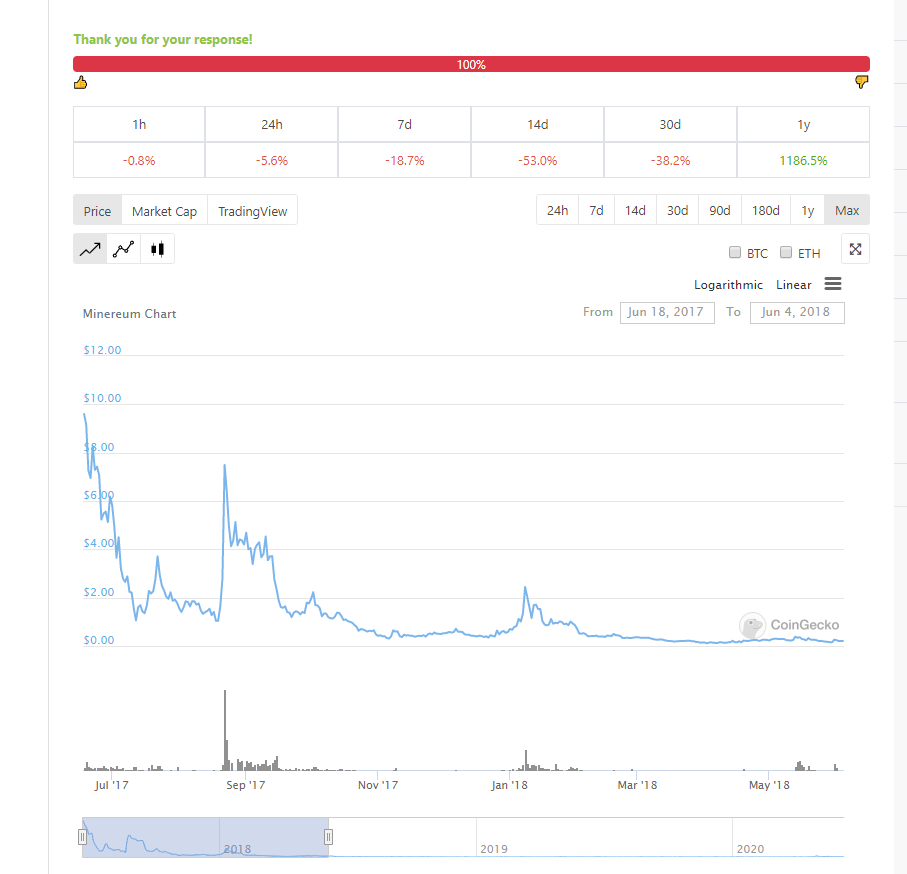Grab the right navigator range handle
Viewport: 907px width, 874px height.
pos(329,837)
